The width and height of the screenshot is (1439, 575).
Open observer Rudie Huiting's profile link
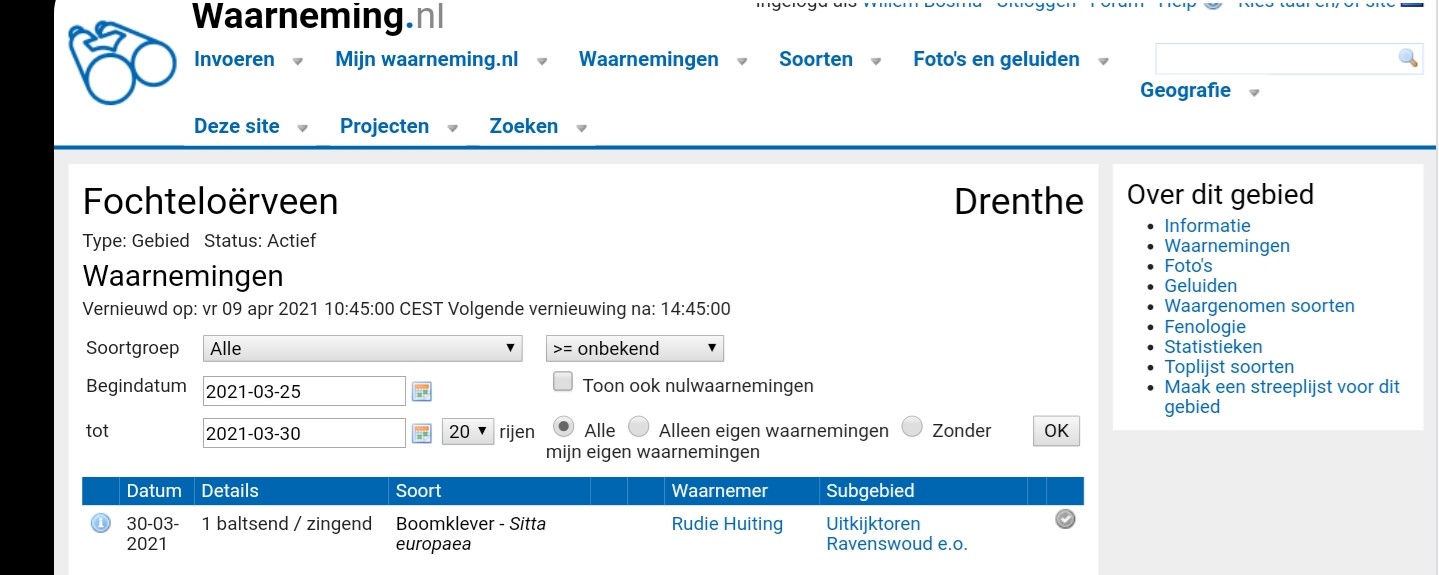click(x=727, y=524)
